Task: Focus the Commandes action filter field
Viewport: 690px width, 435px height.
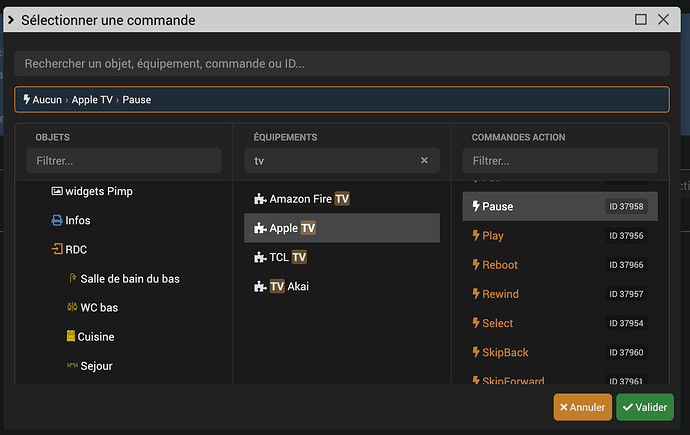Action: (x=560, y=161)
